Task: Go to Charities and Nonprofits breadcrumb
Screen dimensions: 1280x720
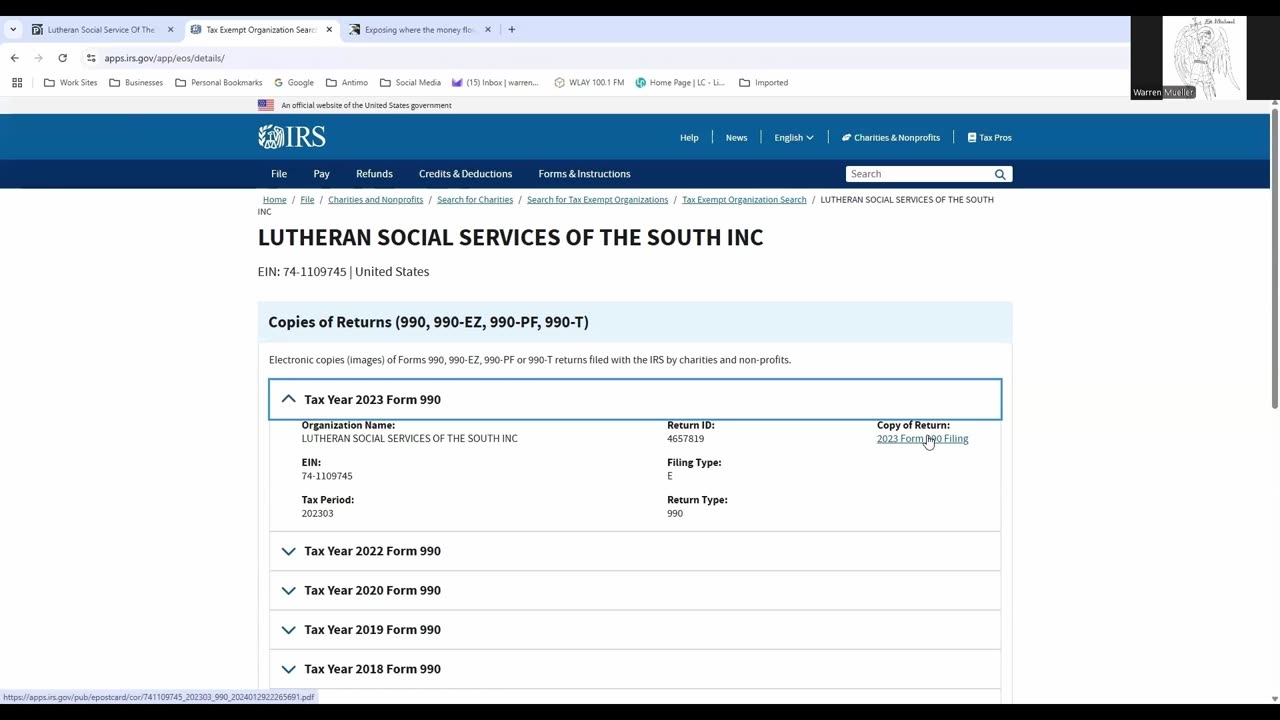Action: click(375, 200)
